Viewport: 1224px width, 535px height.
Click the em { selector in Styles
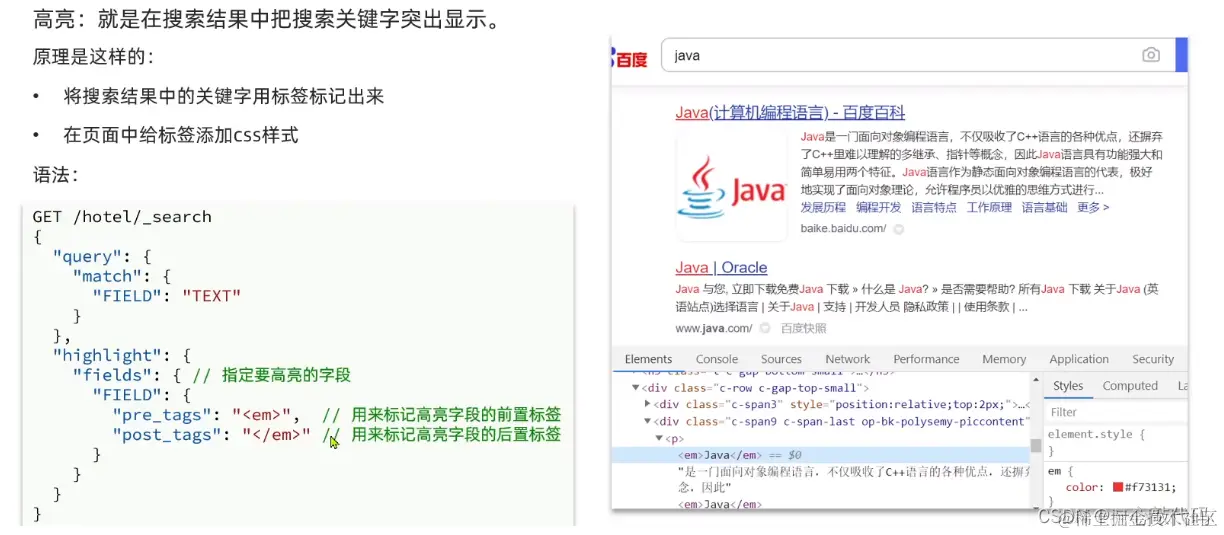point(1061,470)
